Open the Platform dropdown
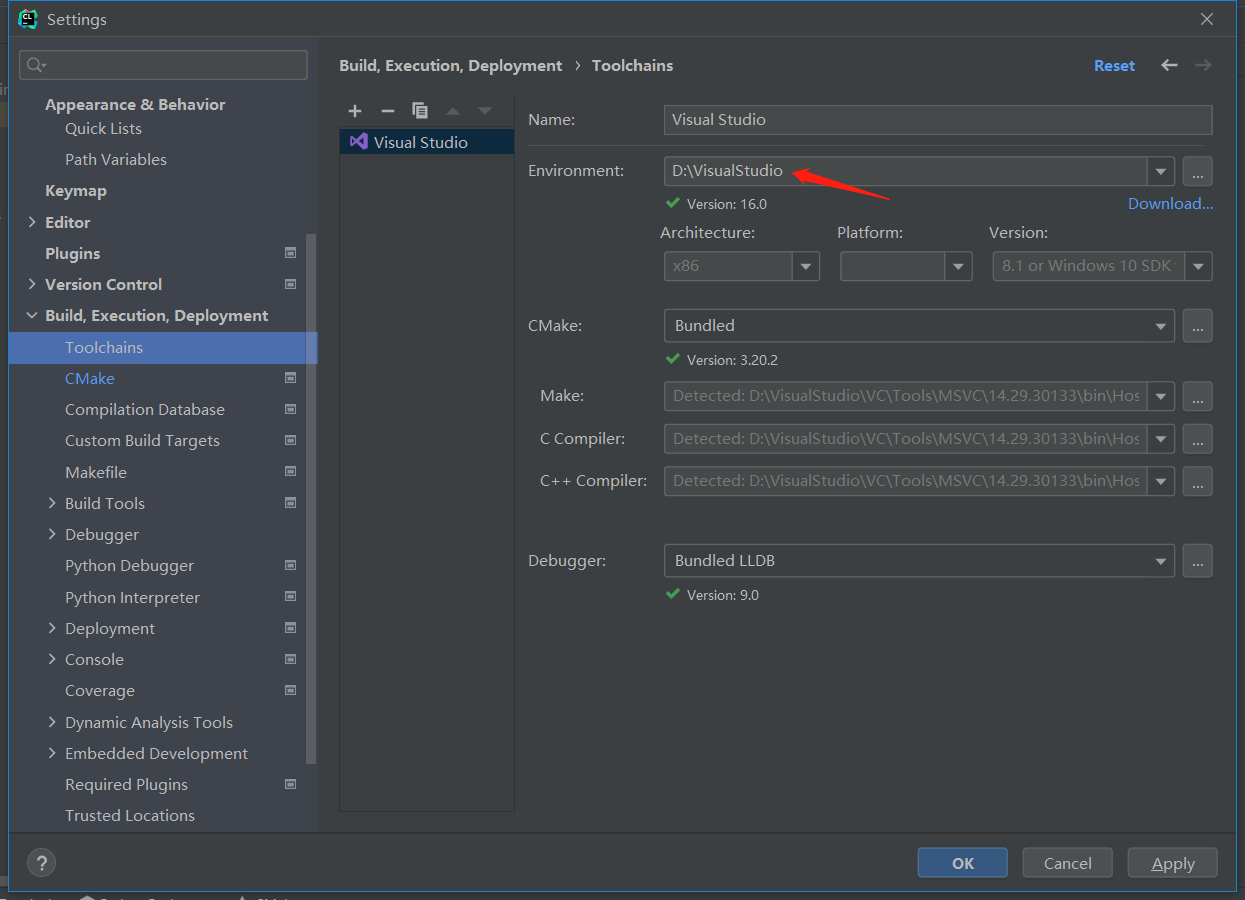The width and height of the screenshot is (1245, 900). point(958,266)
